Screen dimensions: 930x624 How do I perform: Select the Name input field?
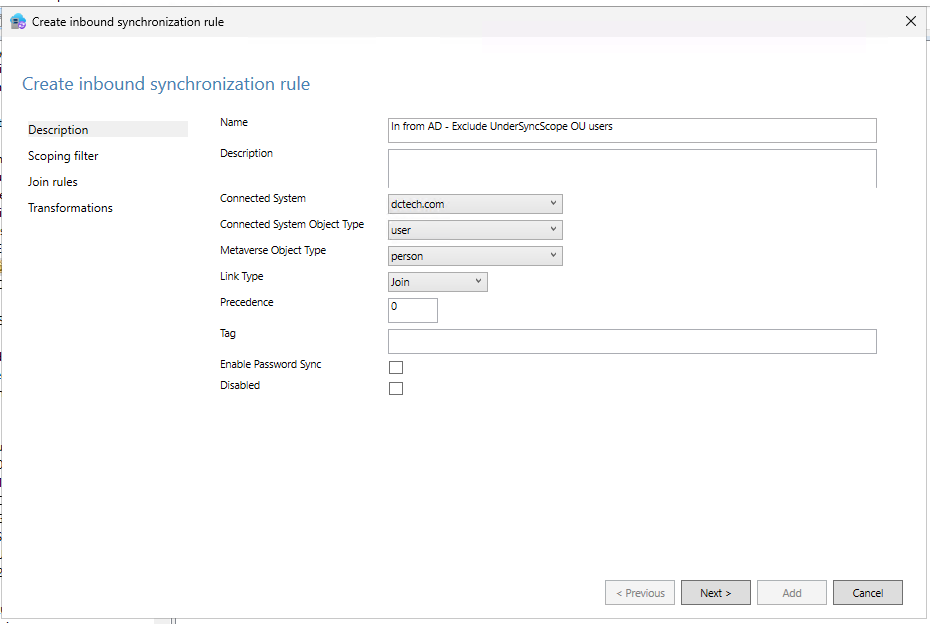(632, 130)
